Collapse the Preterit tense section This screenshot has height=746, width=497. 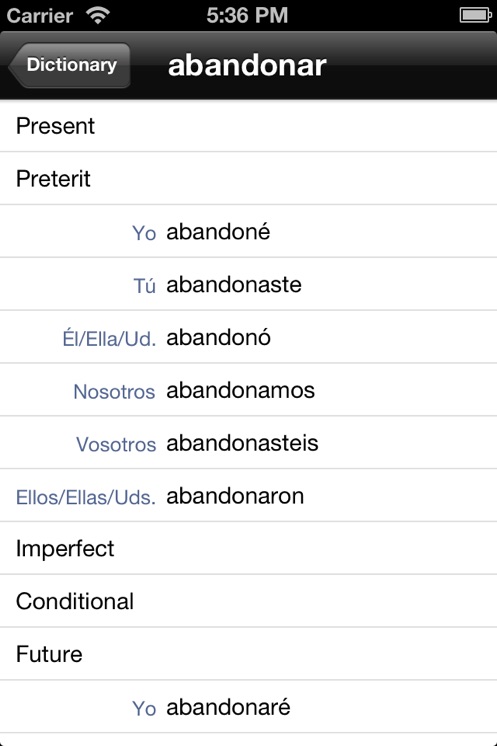[x=248, y=179]
